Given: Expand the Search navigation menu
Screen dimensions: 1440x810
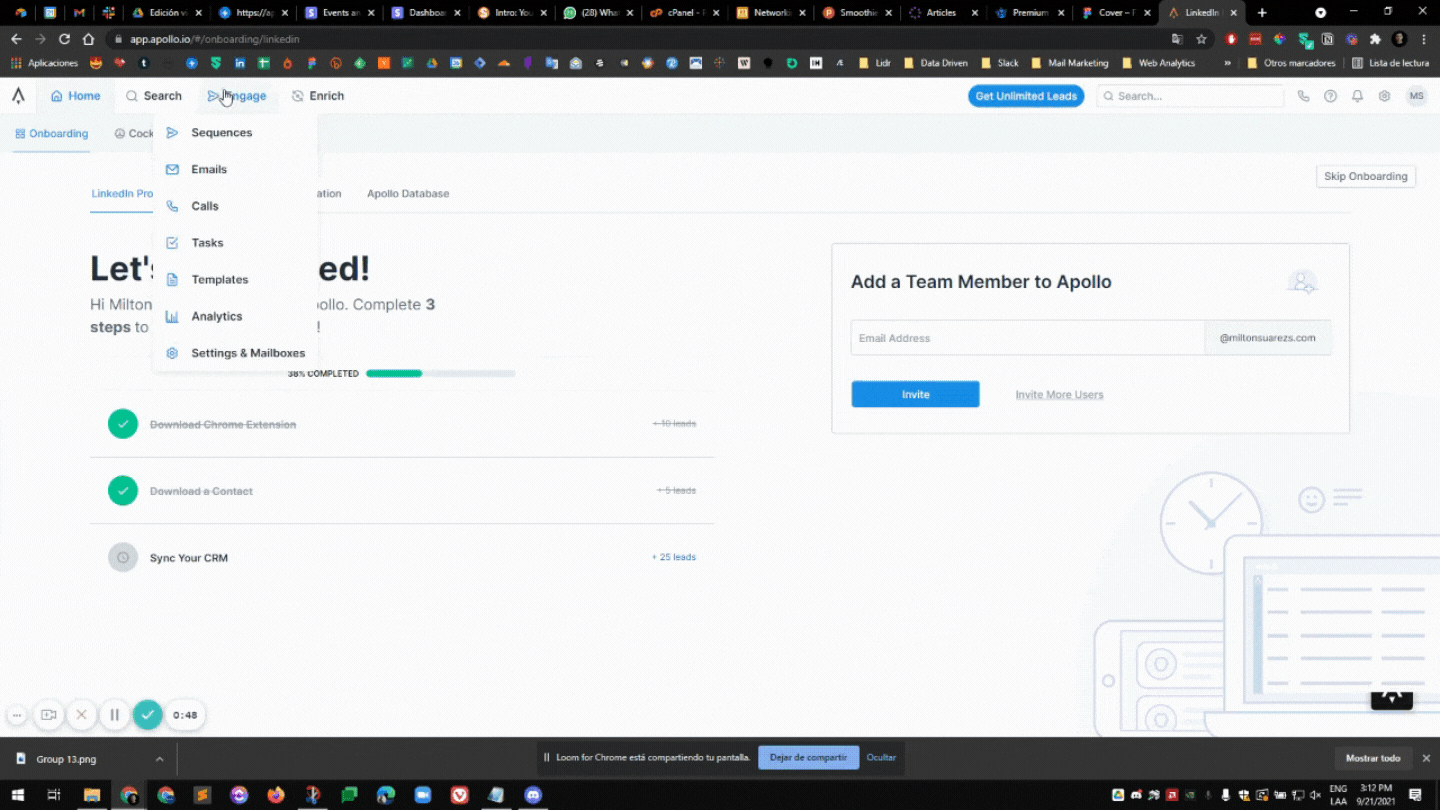Looking at the screenshot, I should [154, 96].
